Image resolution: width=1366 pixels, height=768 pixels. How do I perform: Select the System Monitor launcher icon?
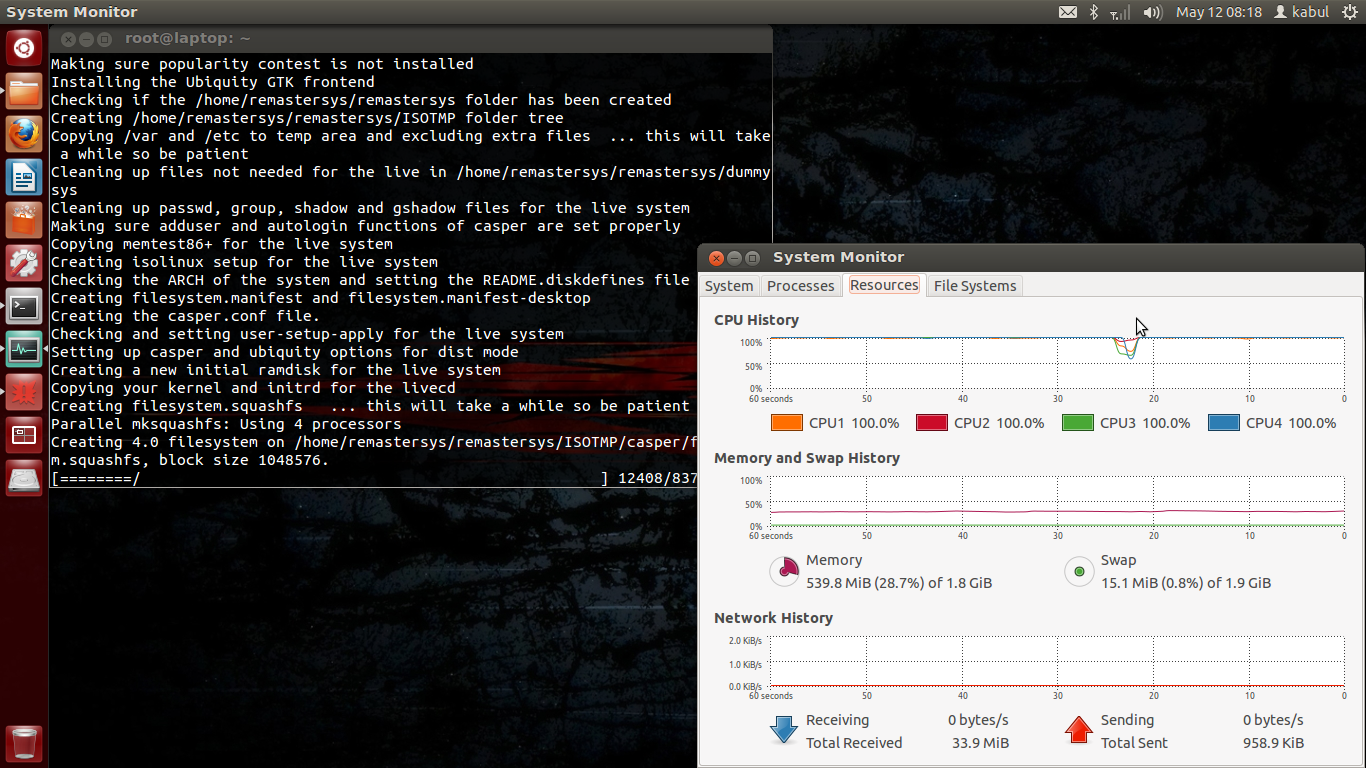[24, 350]
